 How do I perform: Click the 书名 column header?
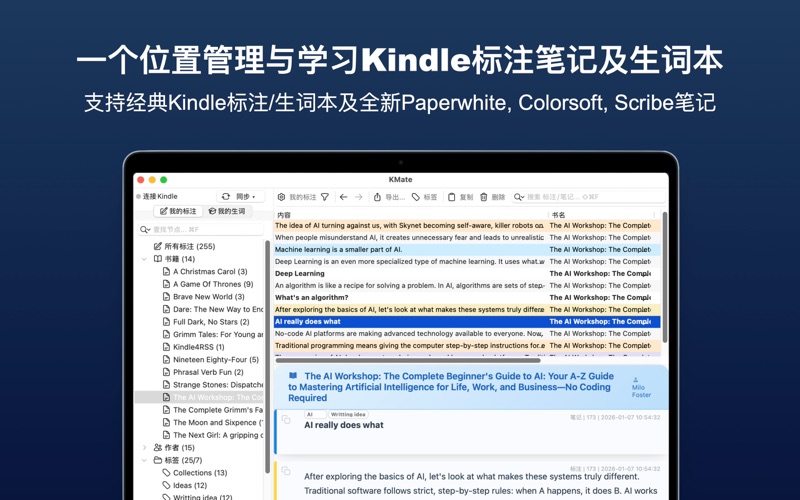coord(602,215)
